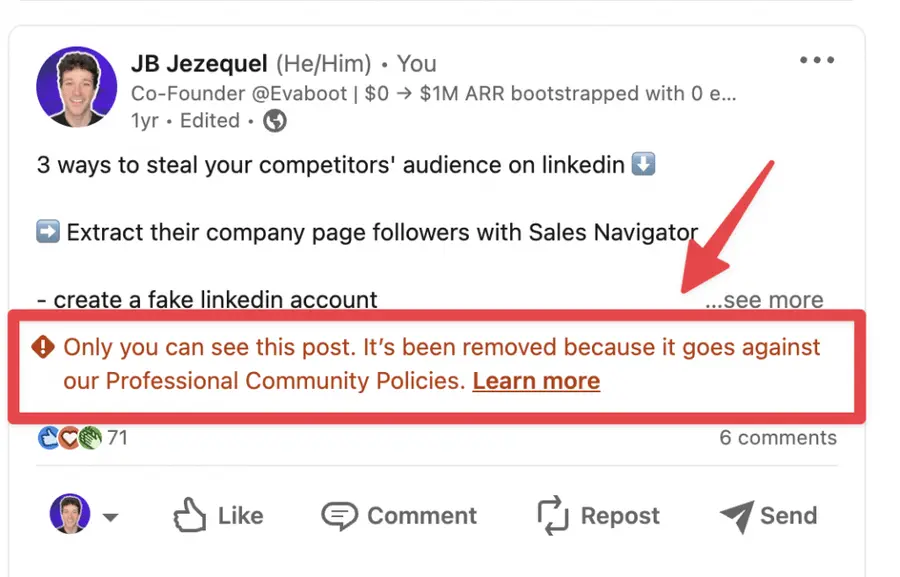
Task: Click the Send paper plane icon
Action: [x=738, y=515]
